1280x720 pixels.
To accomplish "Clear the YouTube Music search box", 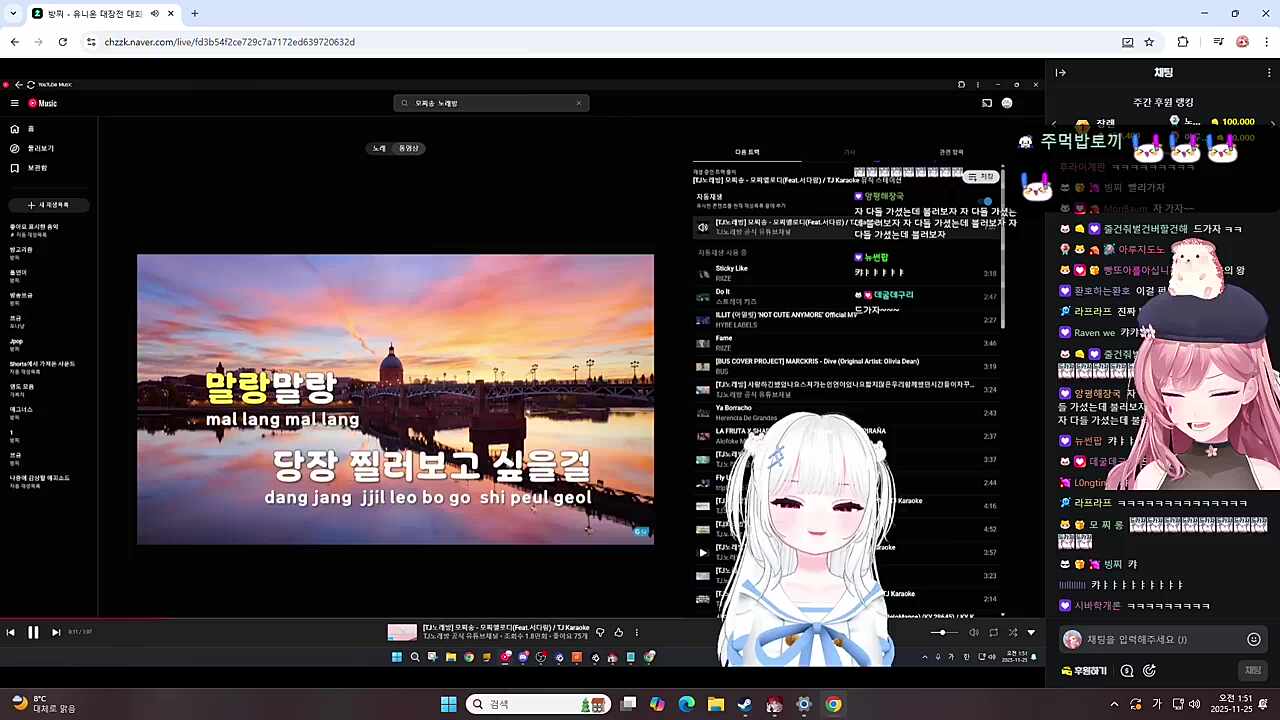I will [578, 103].
